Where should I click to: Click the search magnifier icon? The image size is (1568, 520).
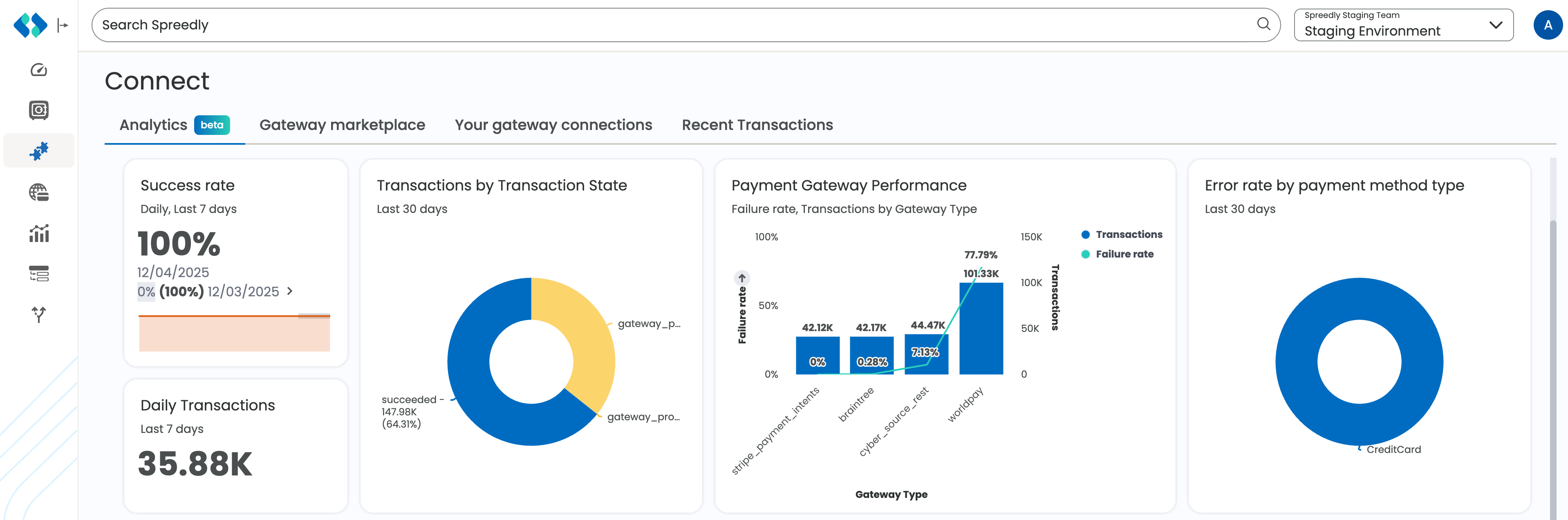tap(1263, 25)
